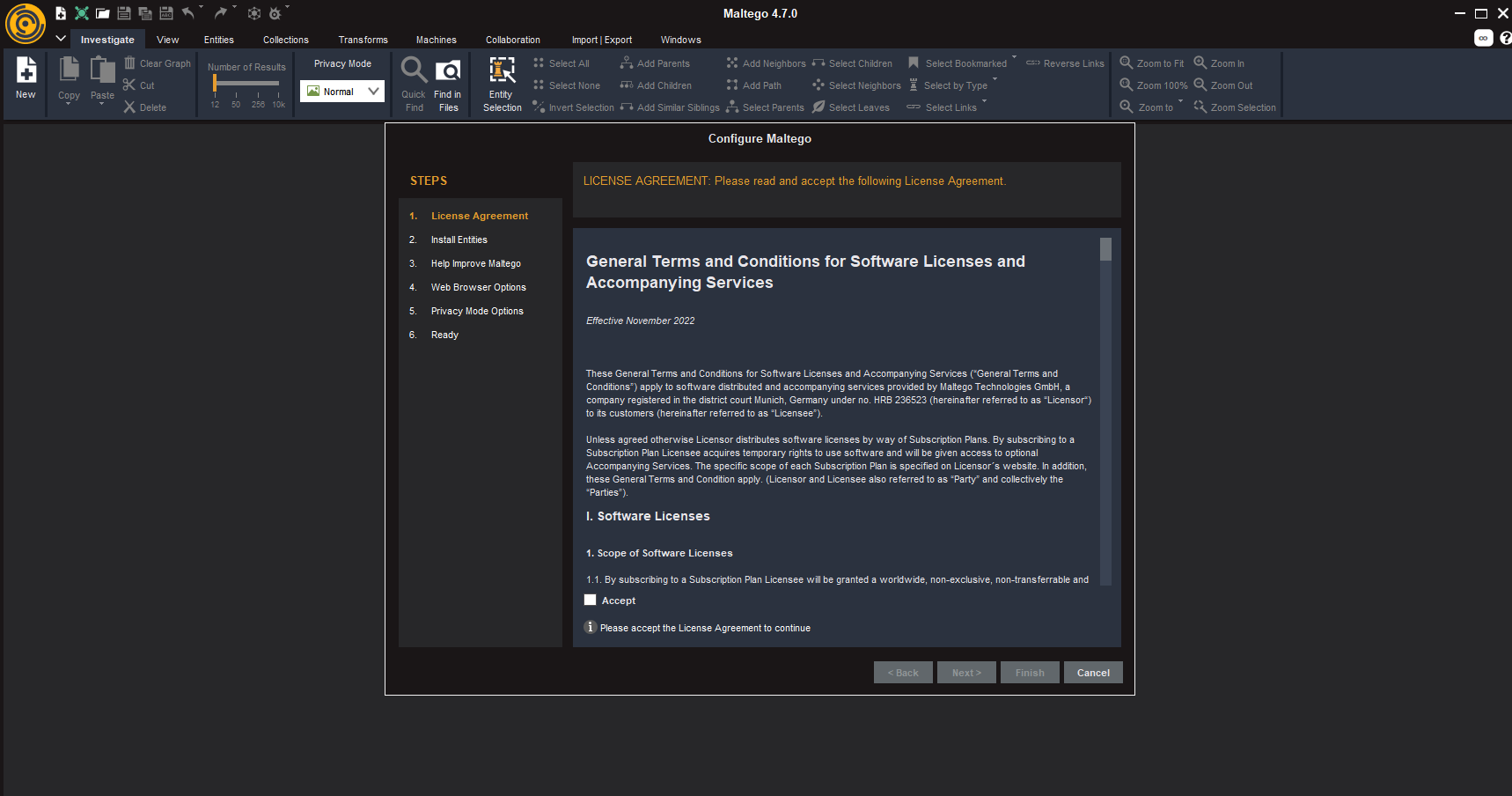
Task: Click Zoom to Fit
Action: tap(1152, 63)
